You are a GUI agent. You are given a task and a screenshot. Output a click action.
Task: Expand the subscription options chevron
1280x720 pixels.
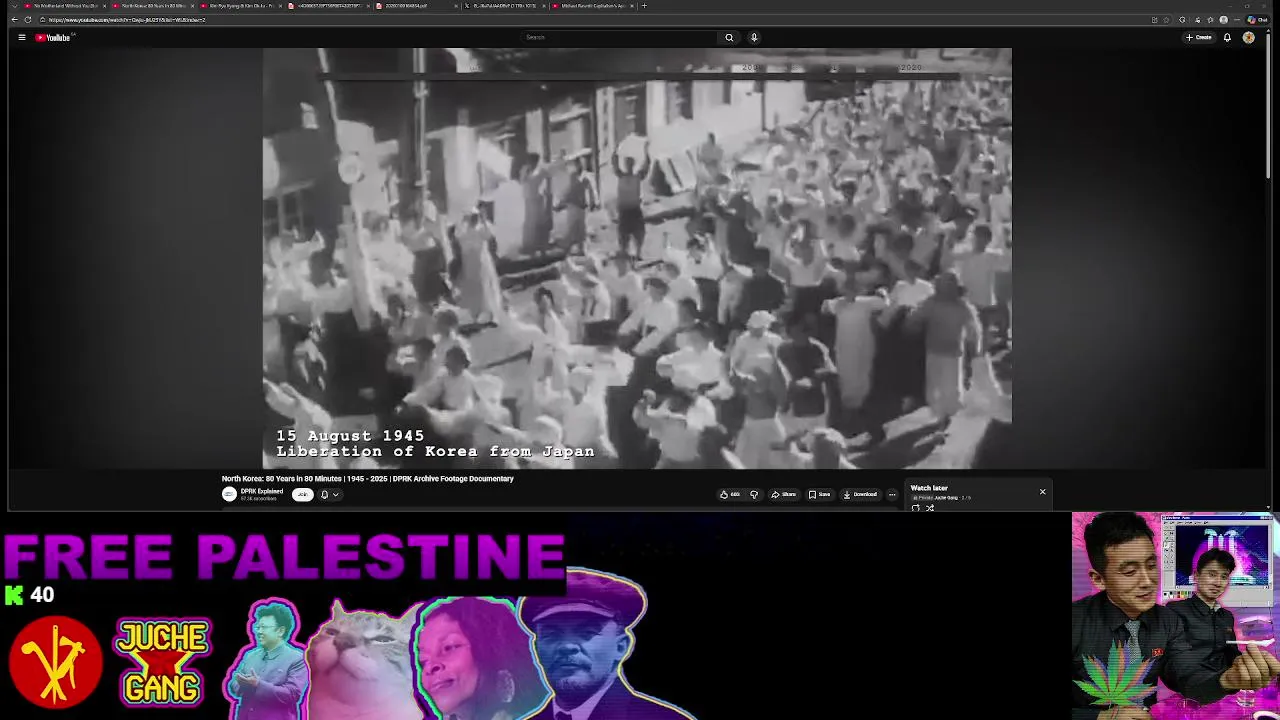(x=335, y=494)
